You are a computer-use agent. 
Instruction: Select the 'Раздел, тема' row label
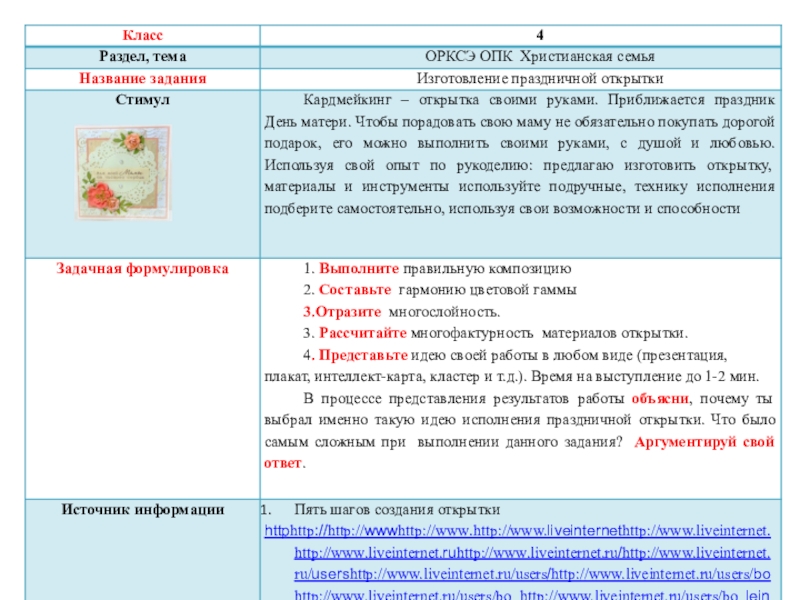142,58
